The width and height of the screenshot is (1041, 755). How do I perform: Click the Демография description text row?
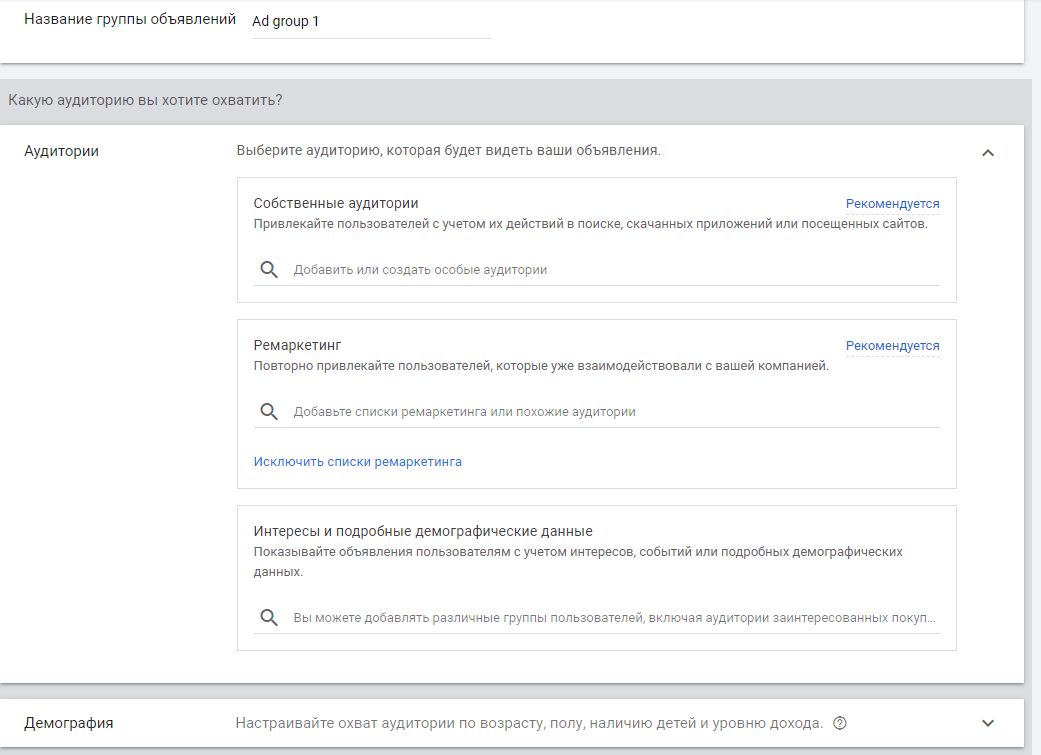[528, 723]
